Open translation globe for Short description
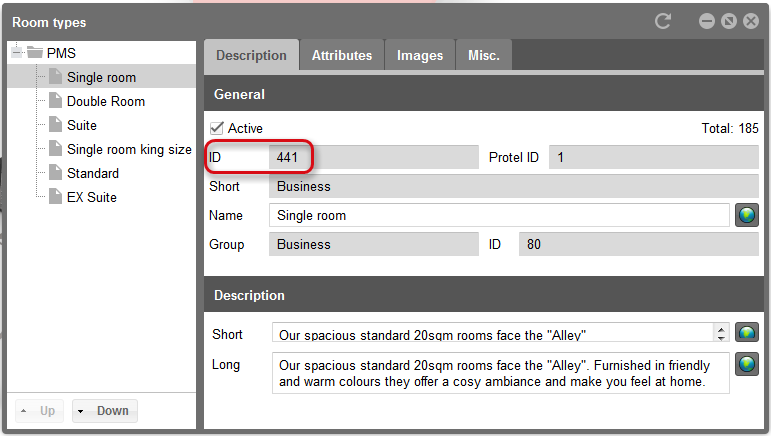Image resolution: width=771 pixels, height=436 pixels. point(746,332)
